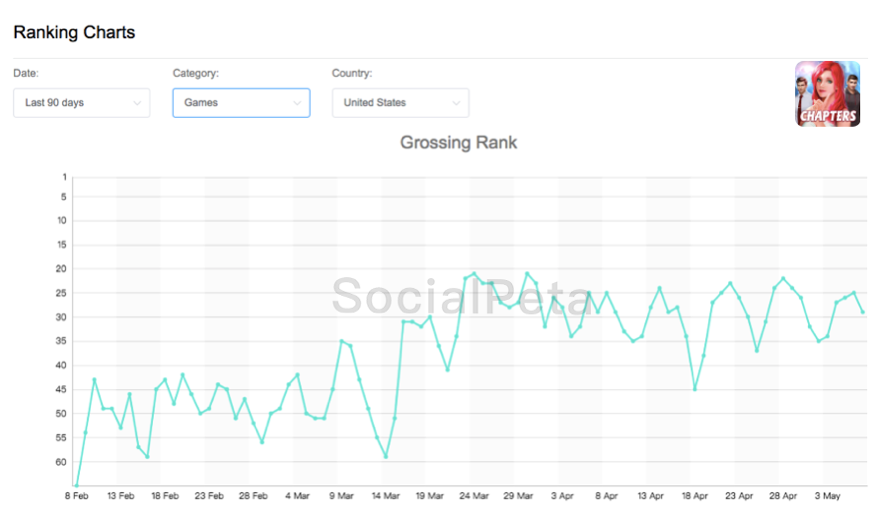Open the Date dropdown showing Last 90 days

81,103
